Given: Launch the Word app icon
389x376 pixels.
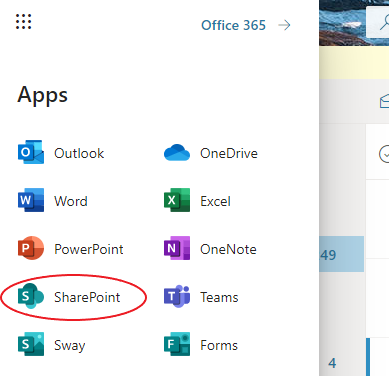Looking at the screenshot, I should (x=31, y=200).
